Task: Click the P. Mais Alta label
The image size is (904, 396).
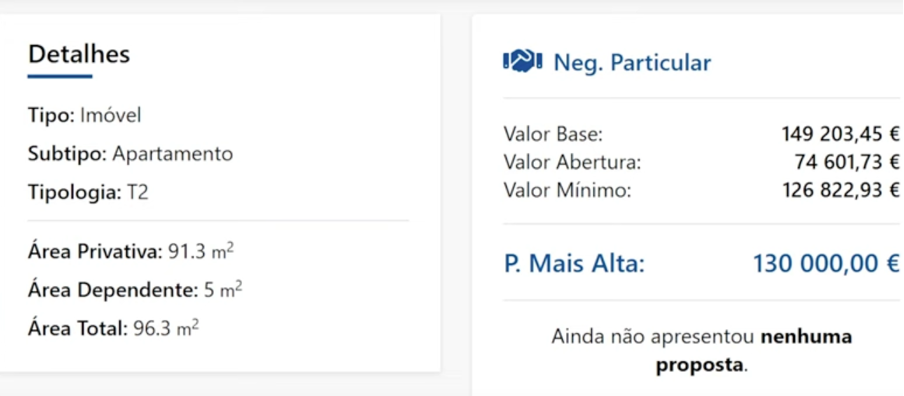Action: tap(574, 264)
